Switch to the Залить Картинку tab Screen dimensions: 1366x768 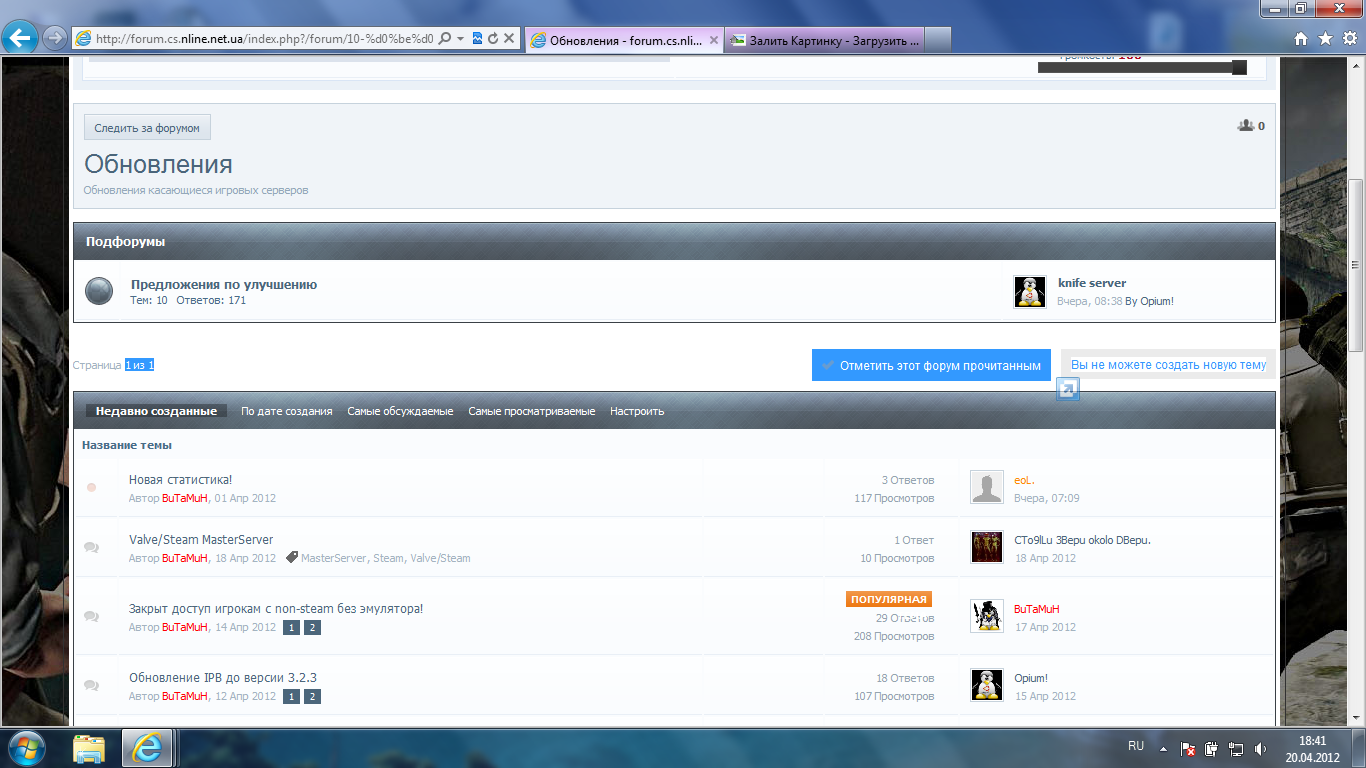(x=823, y=41)
